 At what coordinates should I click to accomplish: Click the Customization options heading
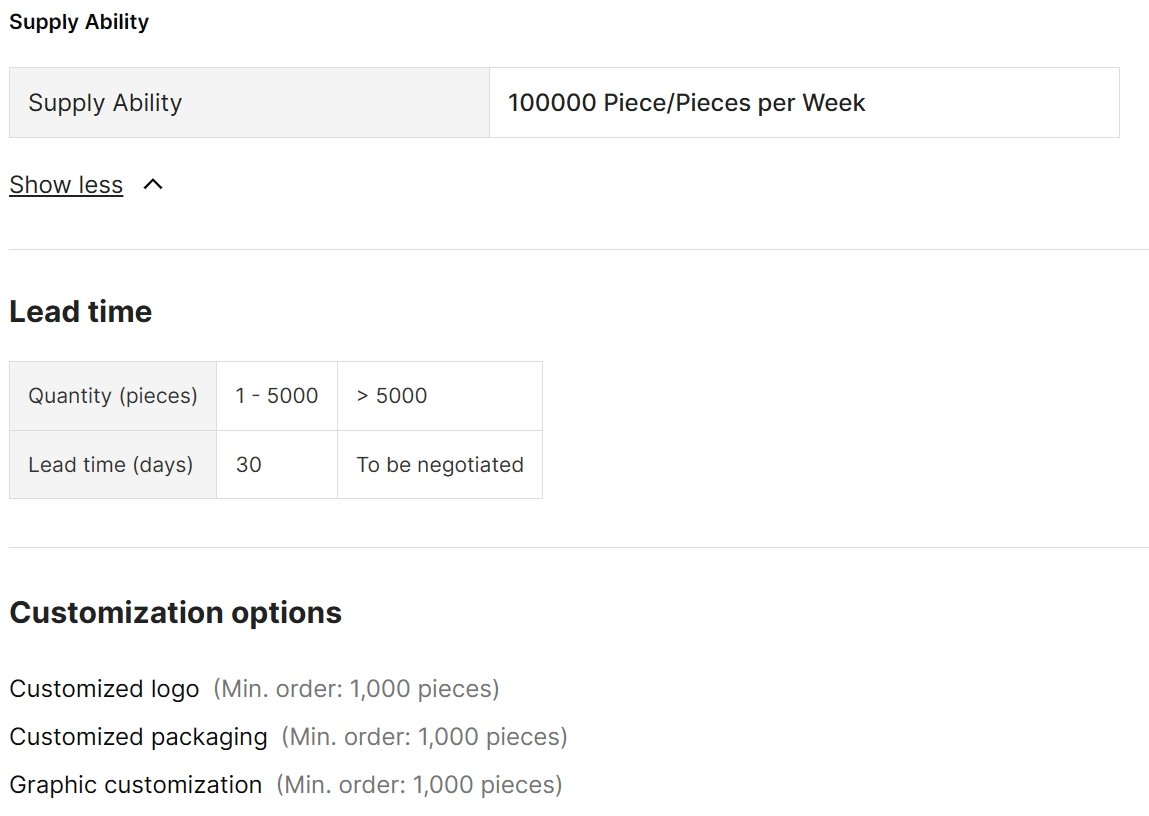[x=175, y=612]
